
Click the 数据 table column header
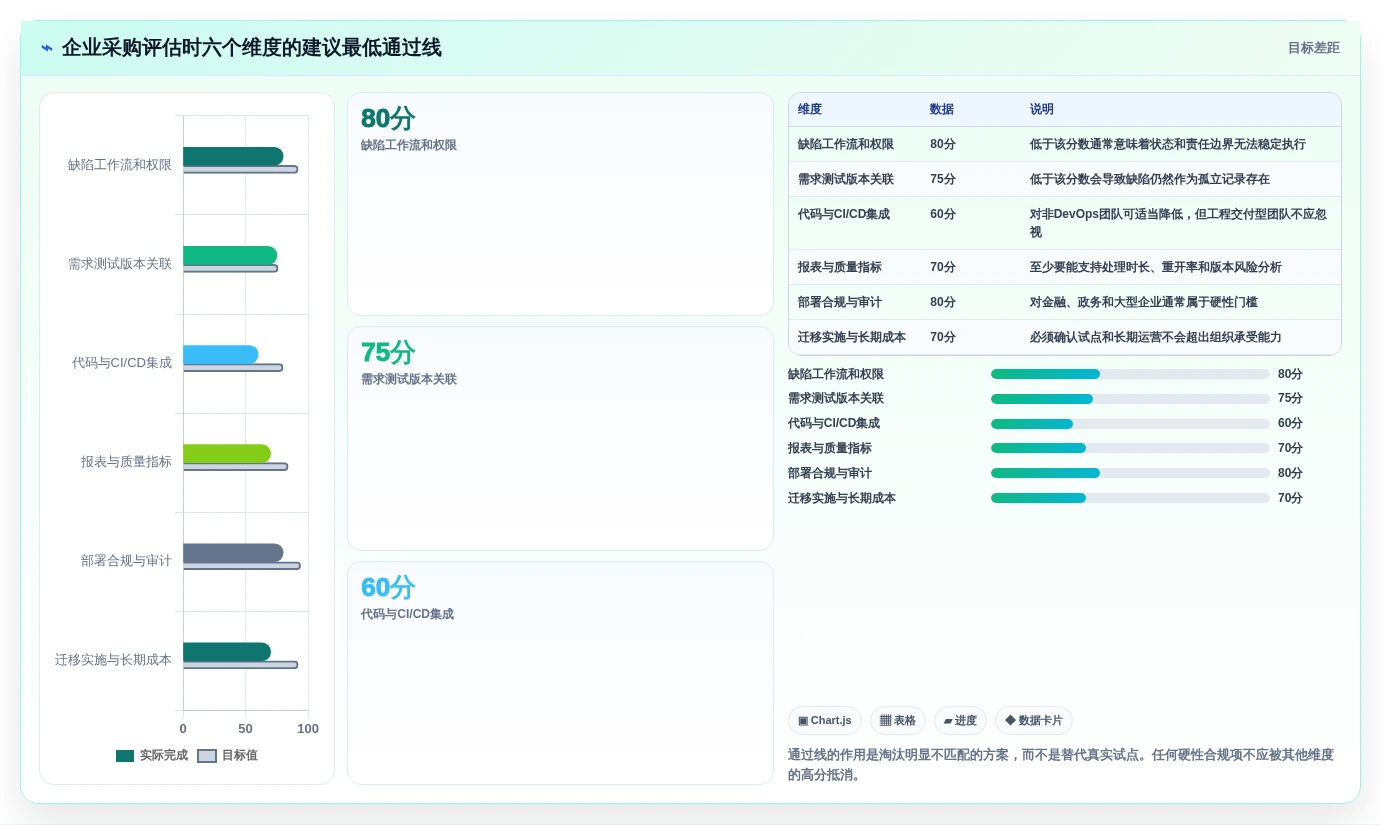coord(942,110)
